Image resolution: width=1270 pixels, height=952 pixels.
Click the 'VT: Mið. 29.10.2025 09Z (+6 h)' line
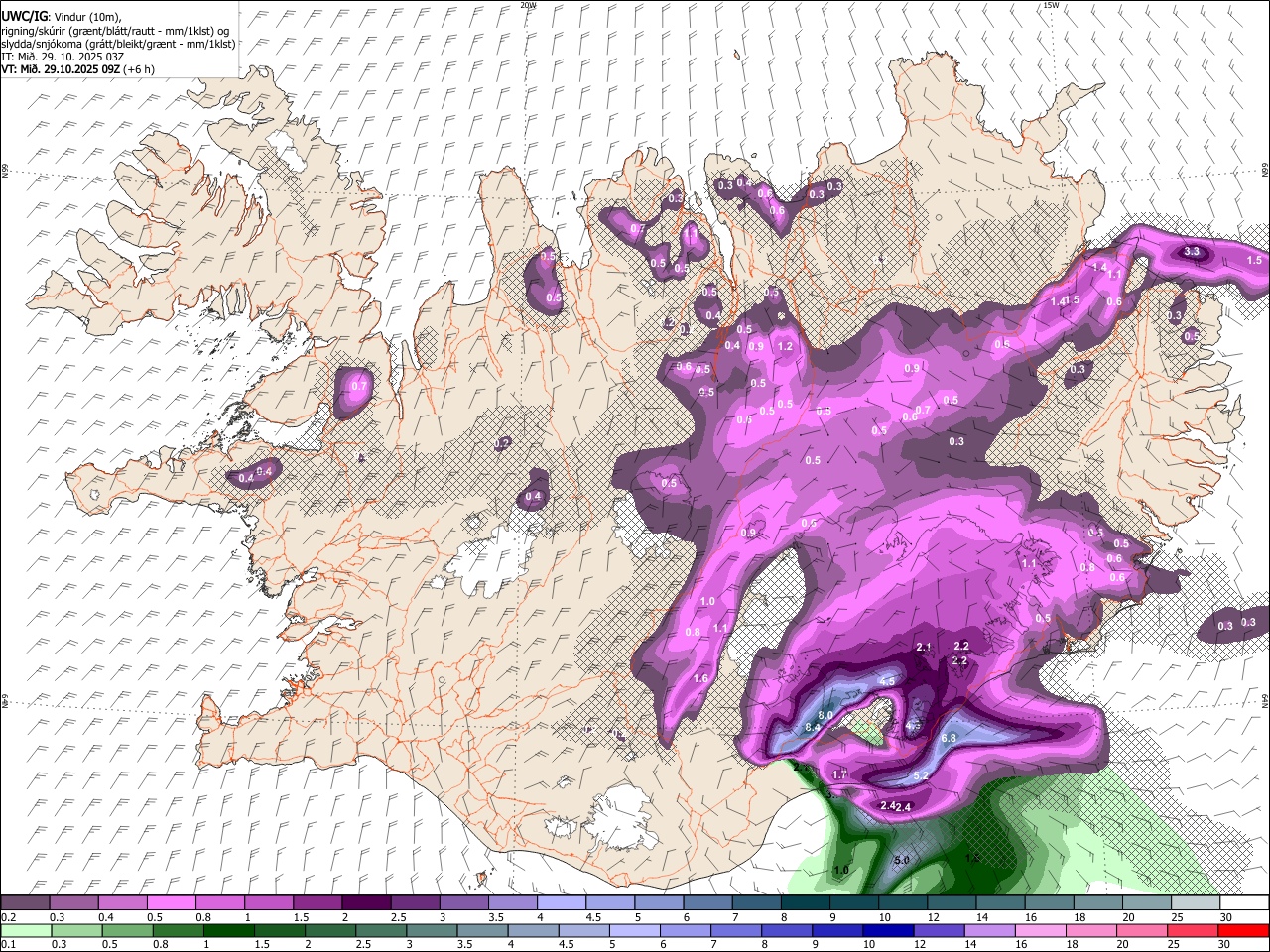click(x=78, y=69)
